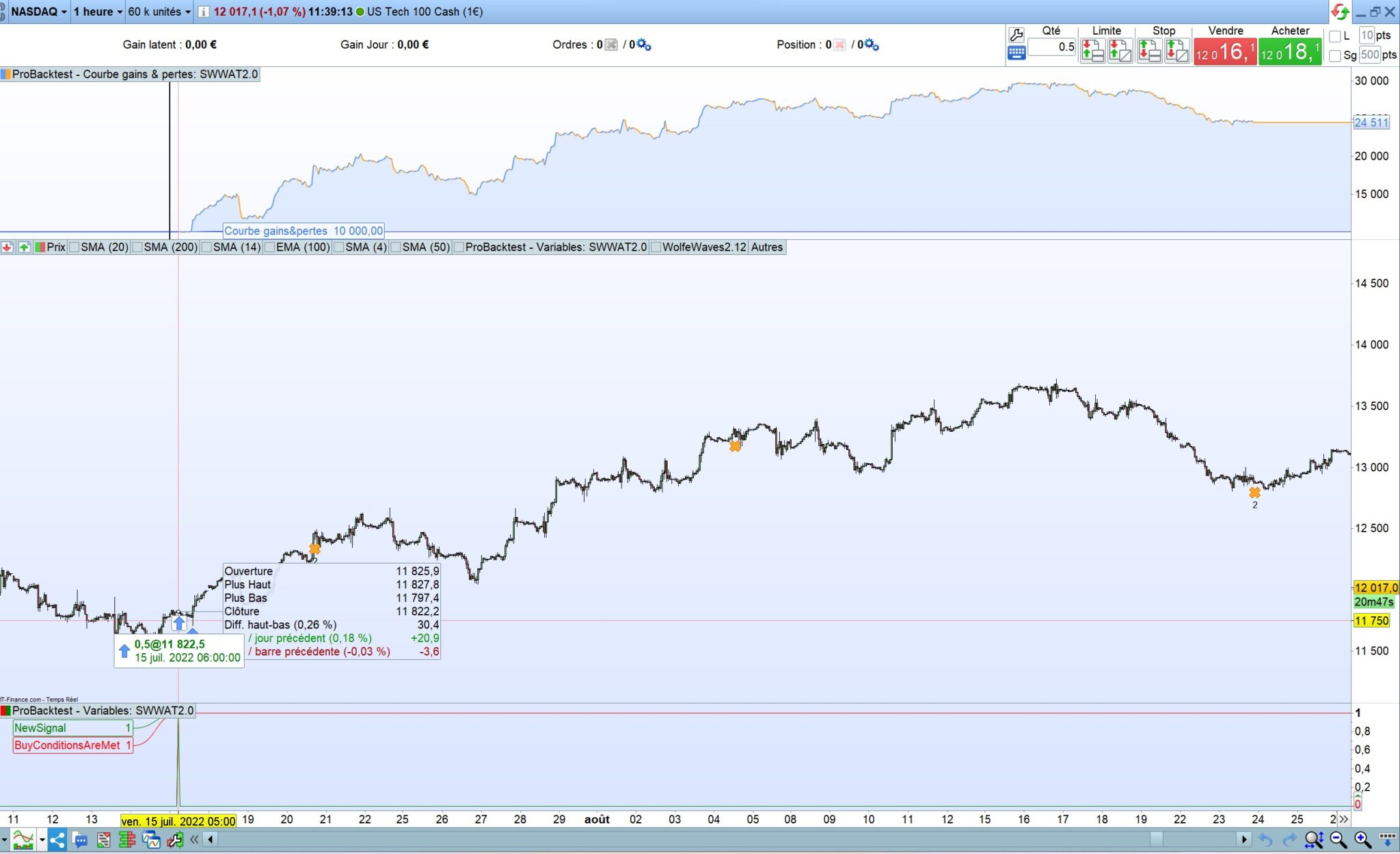Open the 1 heure timeframe dropdown

point(98,12)
